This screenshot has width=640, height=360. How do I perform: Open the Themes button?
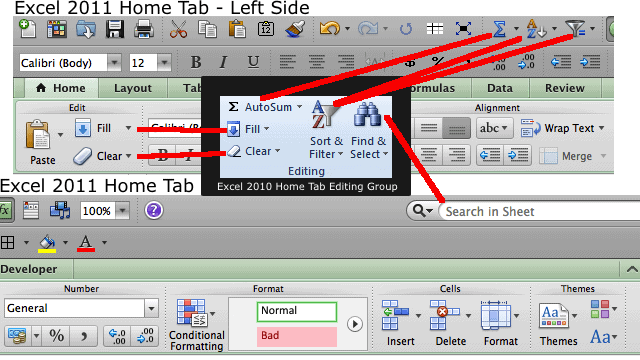(558, 324)
